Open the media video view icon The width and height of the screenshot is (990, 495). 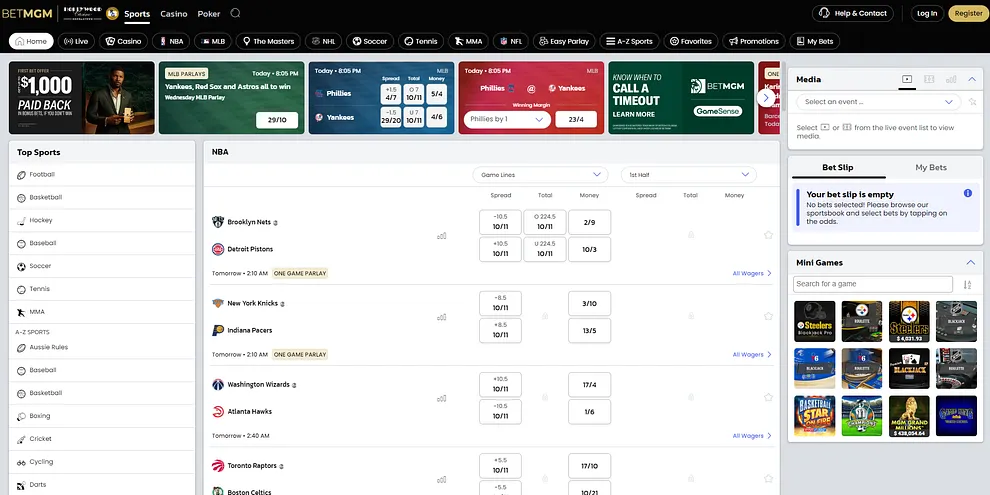[907, 79]
